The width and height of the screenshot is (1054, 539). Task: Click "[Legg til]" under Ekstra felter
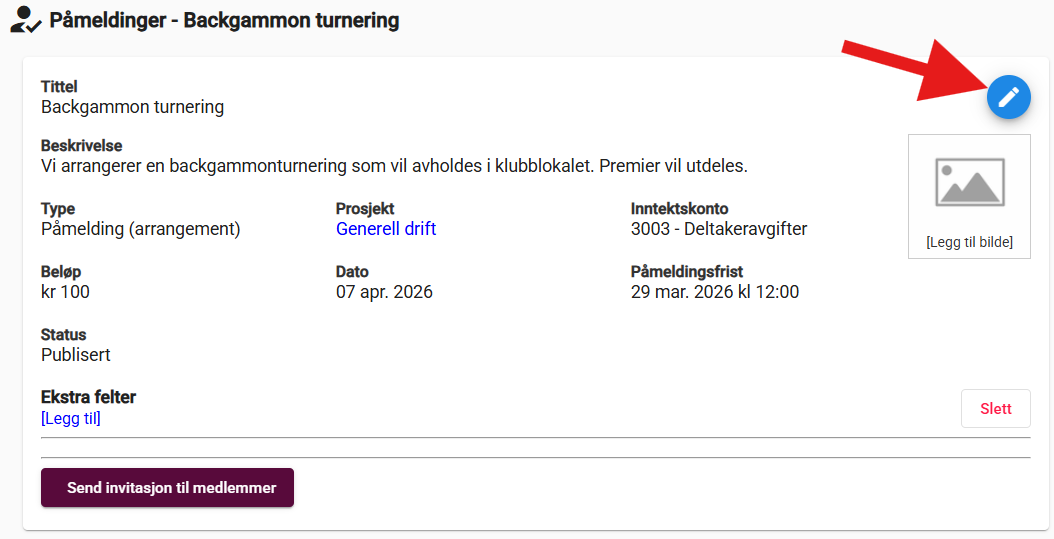pyautogui.click(x=71, y=418)
